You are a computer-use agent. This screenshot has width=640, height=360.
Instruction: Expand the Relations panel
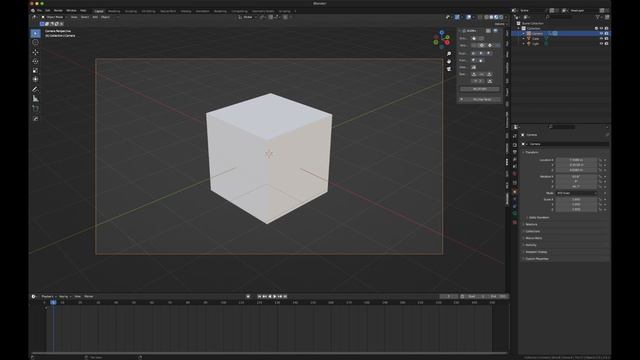pyautogui.click(x=531, y=224)
